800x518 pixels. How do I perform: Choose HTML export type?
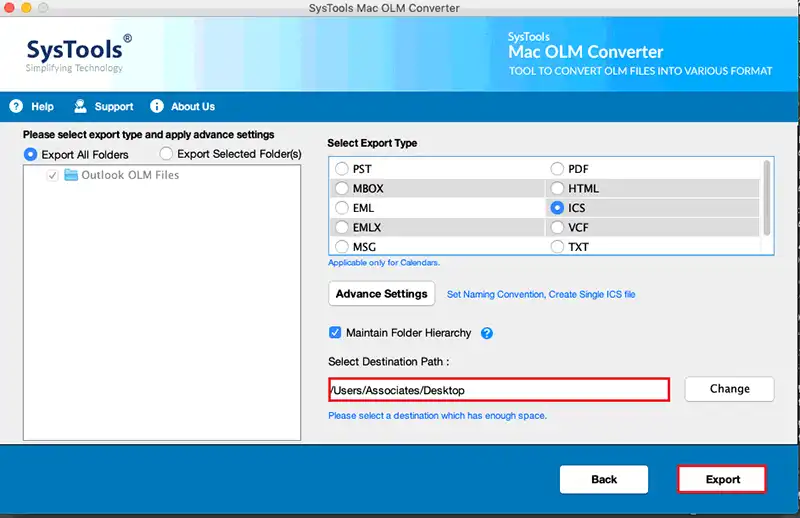557,188
